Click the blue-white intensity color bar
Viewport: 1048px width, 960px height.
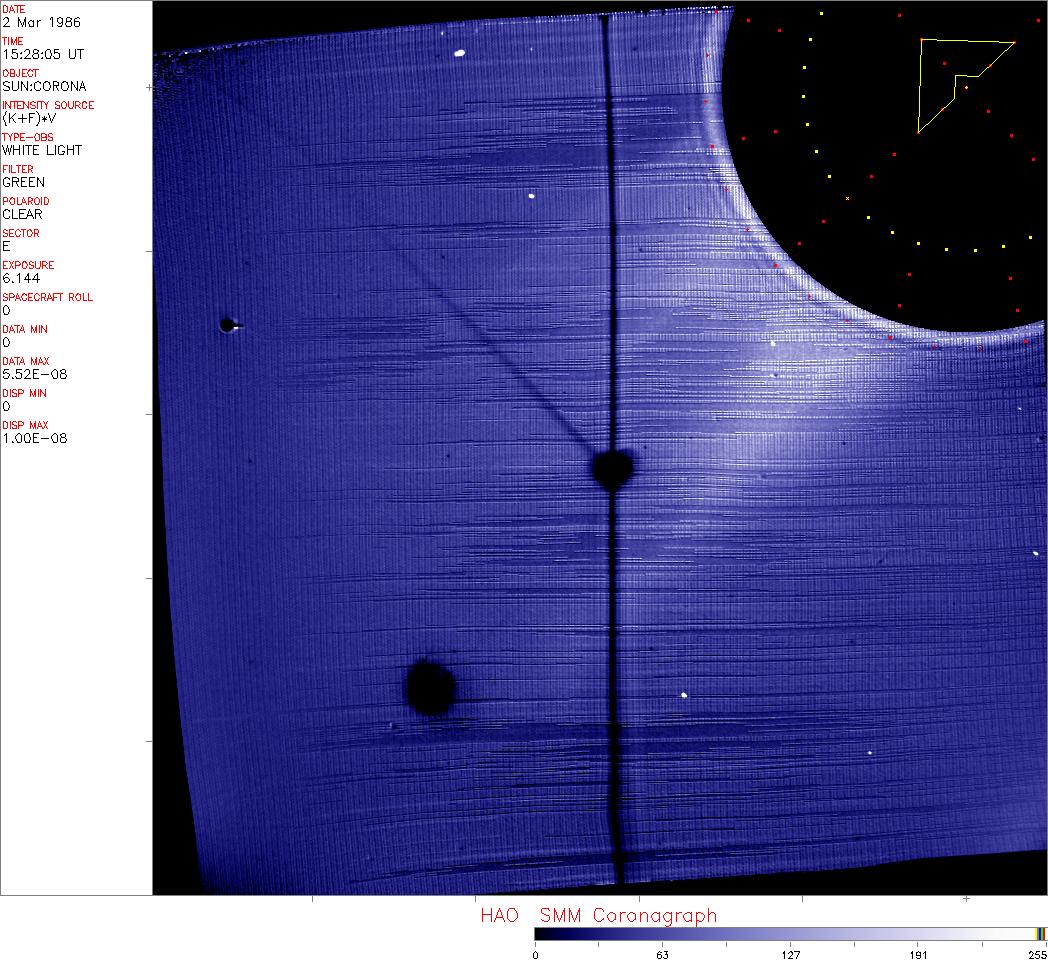(x=790, y=934)
